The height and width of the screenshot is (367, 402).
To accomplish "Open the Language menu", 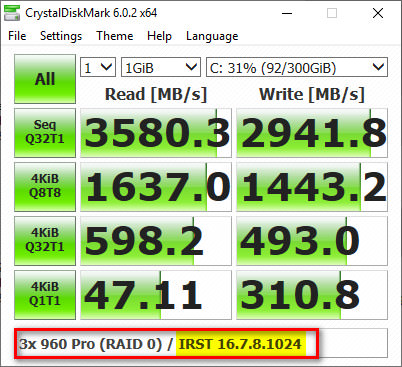I will 212,36.
